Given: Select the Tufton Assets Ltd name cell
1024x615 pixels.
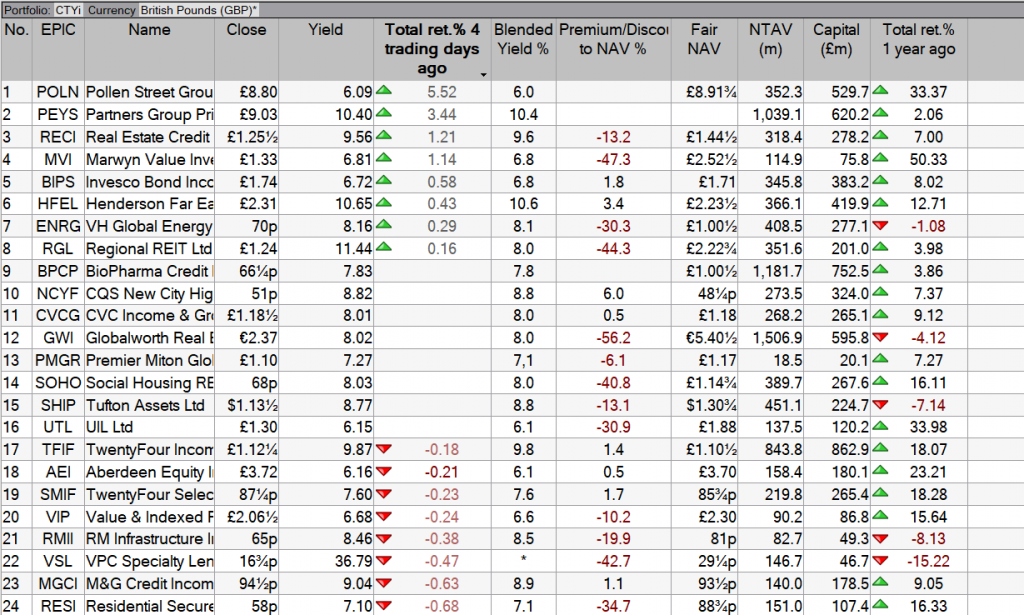Looking at the screenshot, I should pos(150,405).
